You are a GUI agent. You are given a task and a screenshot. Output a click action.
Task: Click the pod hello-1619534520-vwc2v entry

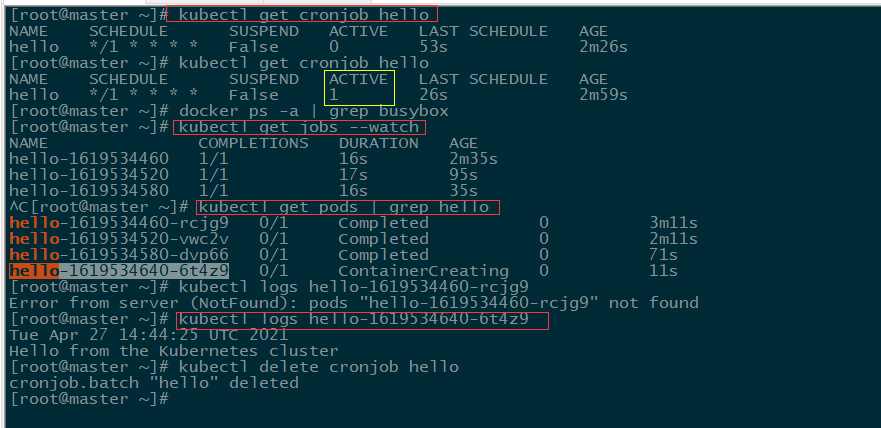[x=119, y=239]
